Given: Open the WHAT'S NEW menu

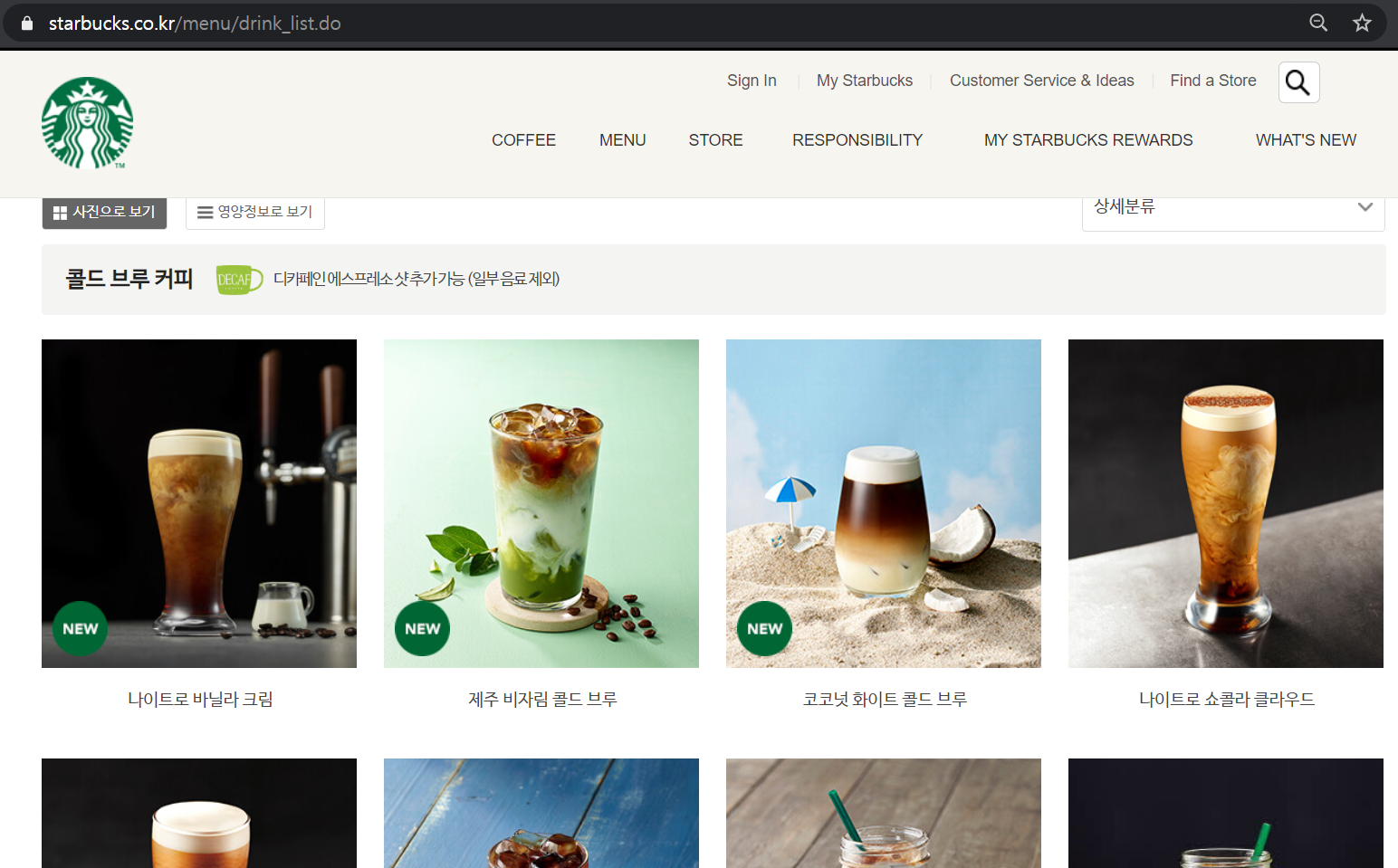Looking at the screenshot, I should (1306, 140).
